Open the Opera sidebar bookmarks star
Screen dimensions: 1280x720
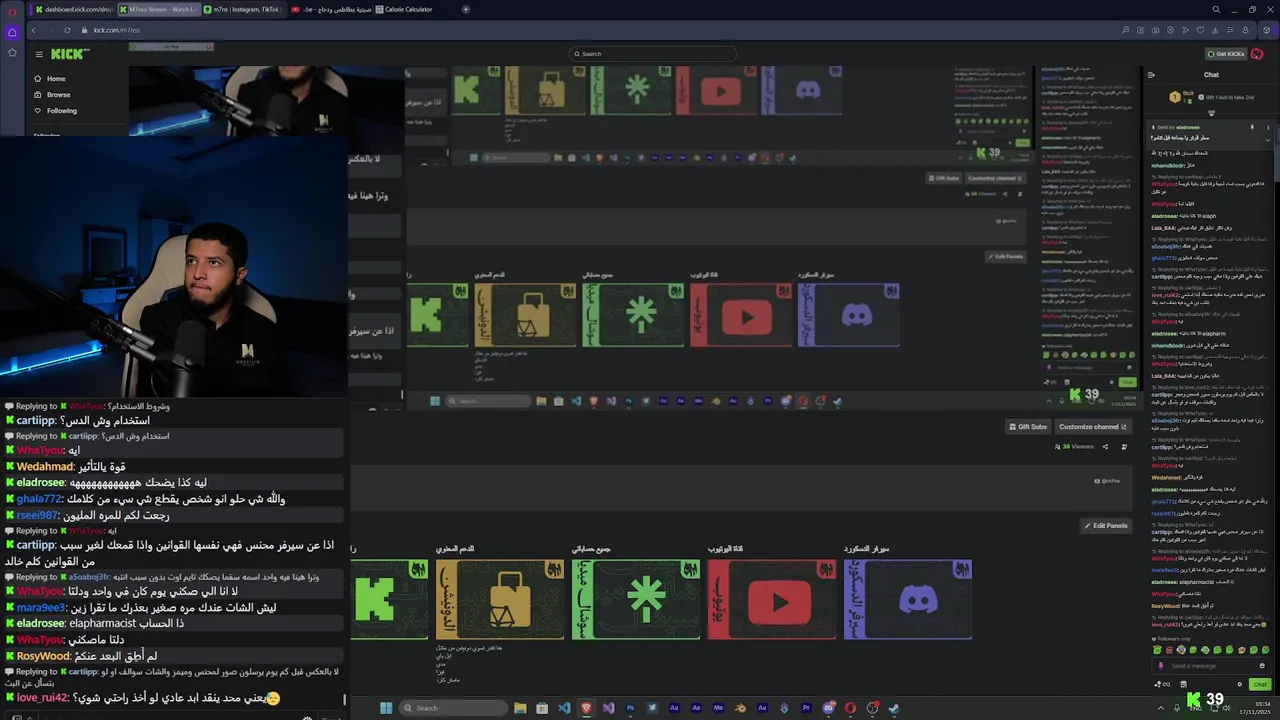[12, 53]
